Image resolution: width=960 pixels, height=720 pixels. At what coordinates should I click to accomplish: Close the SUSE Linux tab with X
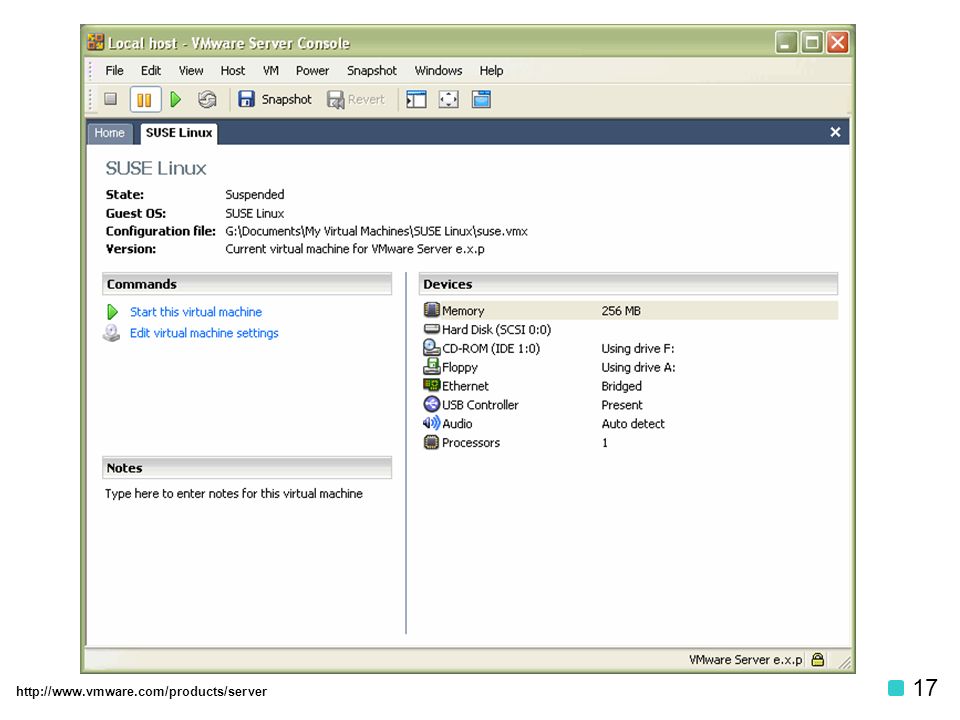click(835, 132)
